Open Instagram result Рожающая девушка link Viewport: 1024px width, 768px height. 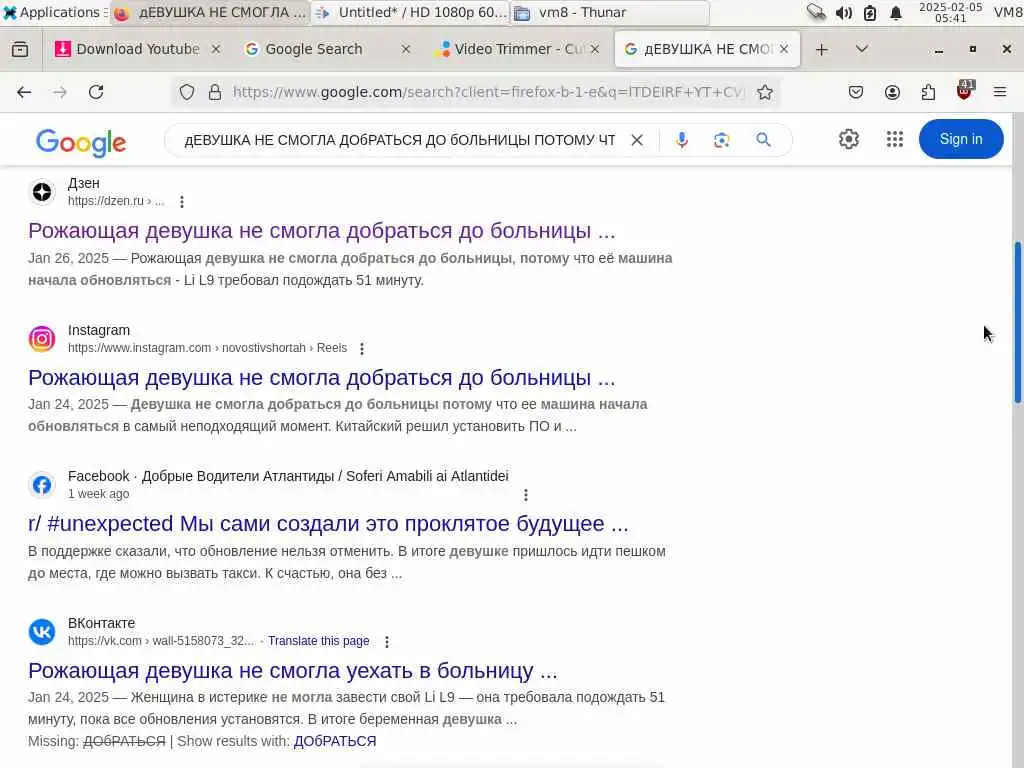click(321, 377)
